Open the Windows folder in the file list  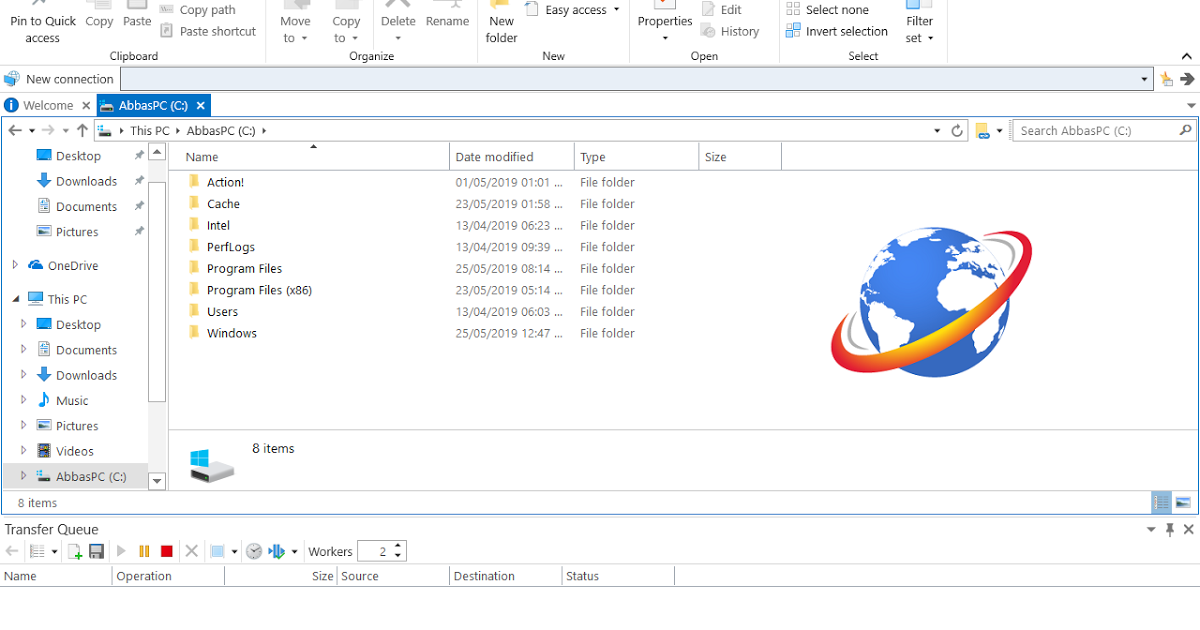click(231, 332)
